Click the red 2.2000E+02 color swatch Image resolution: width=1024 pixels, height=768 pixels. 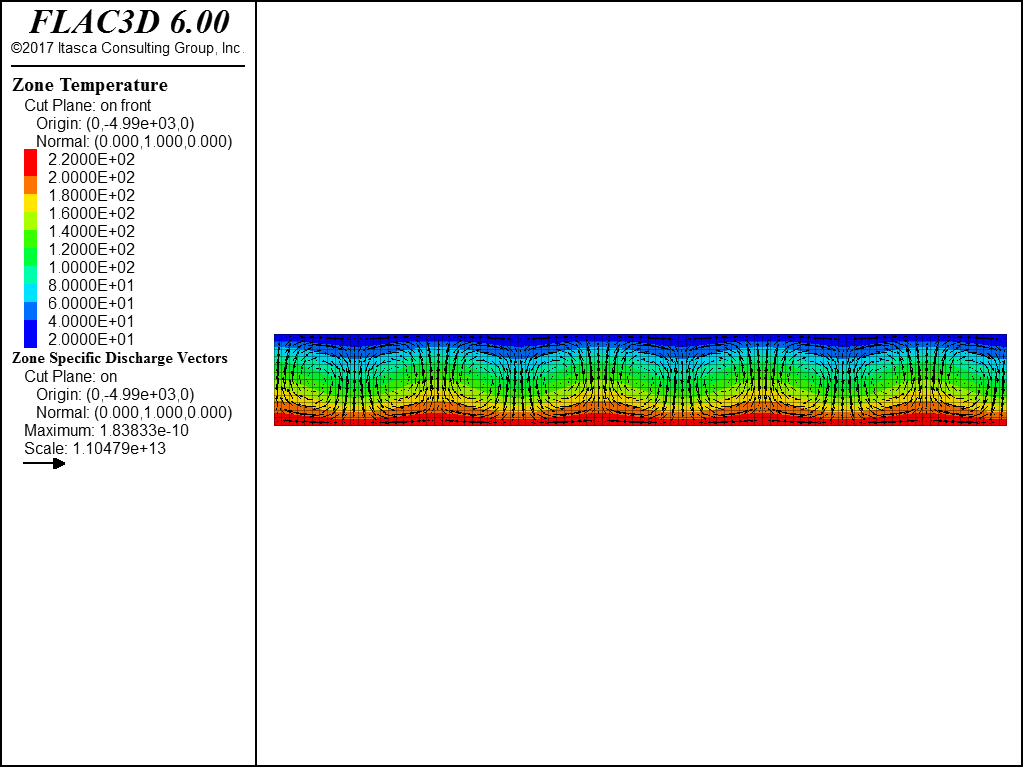pos(31,163)
